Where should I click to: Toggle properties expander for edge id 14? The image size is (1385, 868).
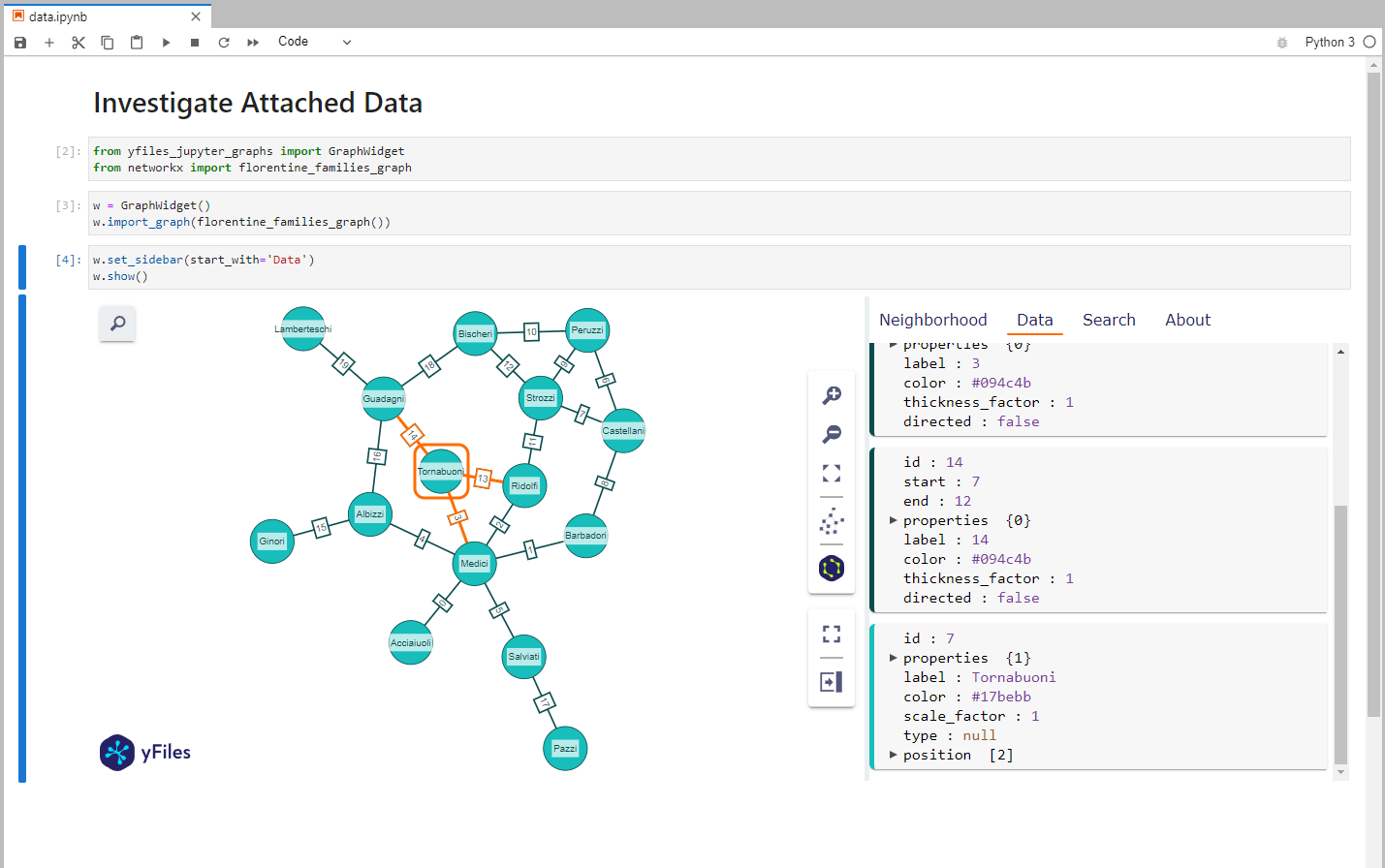point(894,520)
